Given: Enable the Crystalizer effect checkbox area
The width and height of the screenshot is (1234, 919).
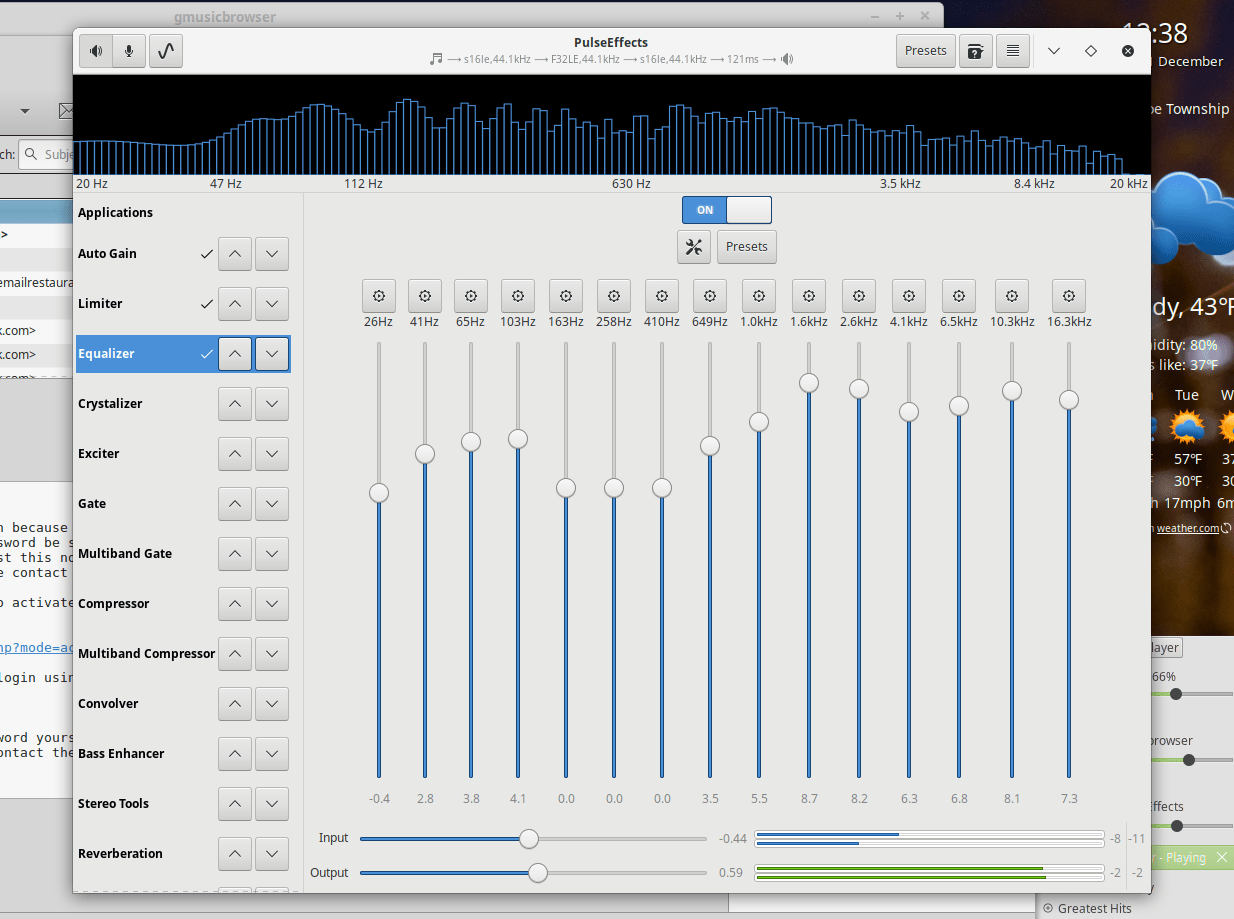Looking at the screenshot, I should (x=206, y=403).
